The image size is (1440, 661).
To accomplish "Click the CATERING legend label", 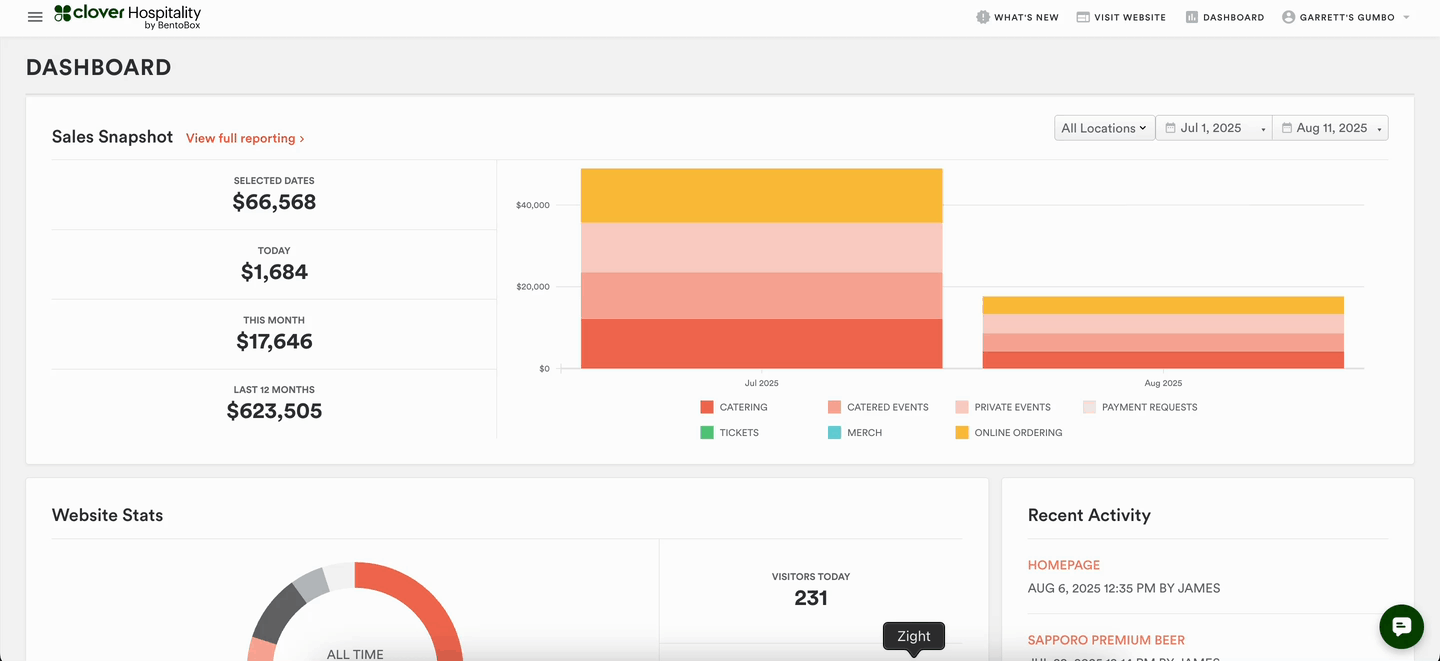I will pos(743,407).
